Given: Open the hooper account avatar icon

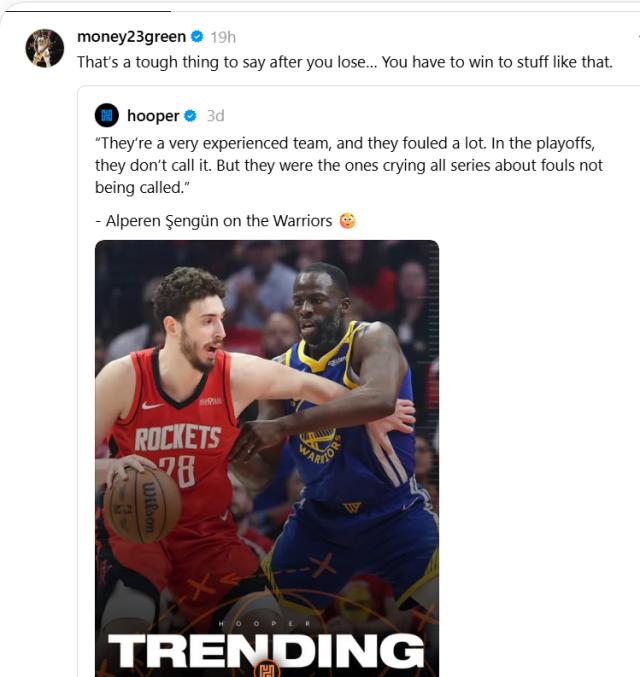Looking at the screenshot, I should (x=107, y=115).
